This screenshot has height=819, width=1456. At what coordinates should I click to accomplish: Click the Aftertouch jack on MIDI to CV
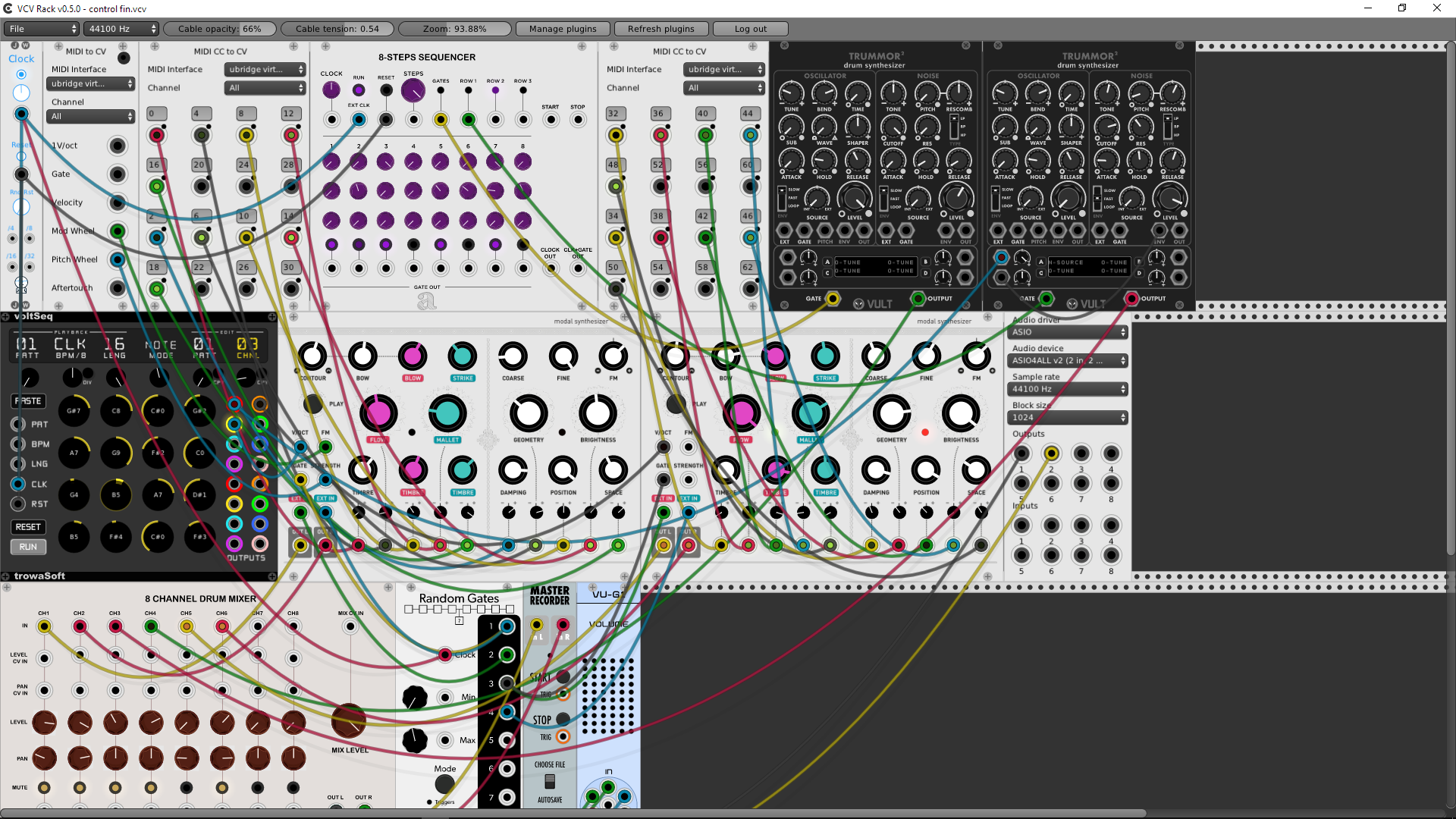[x=117, y=288]
